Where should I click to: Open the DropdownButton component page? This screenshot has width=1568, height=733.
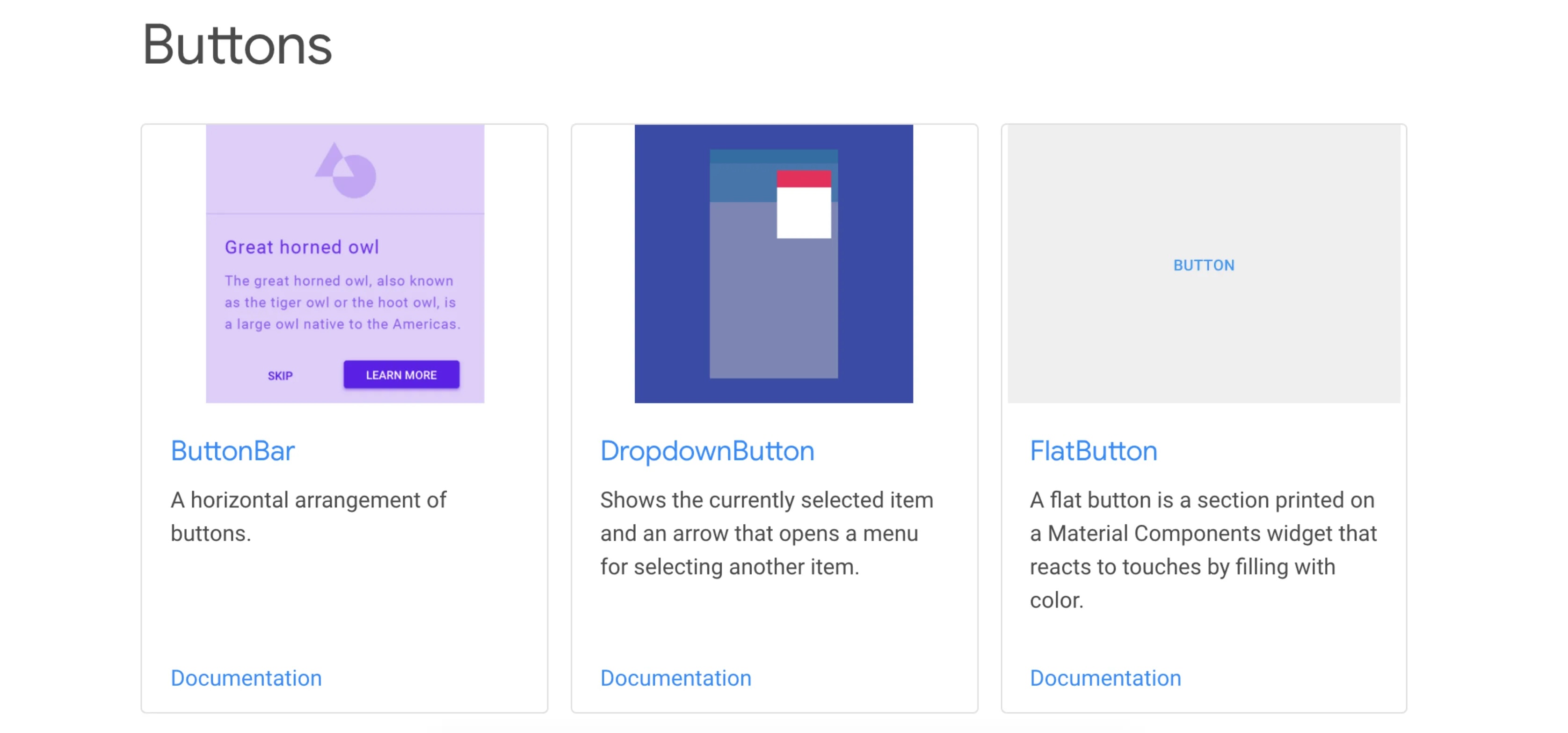[707, 451]
